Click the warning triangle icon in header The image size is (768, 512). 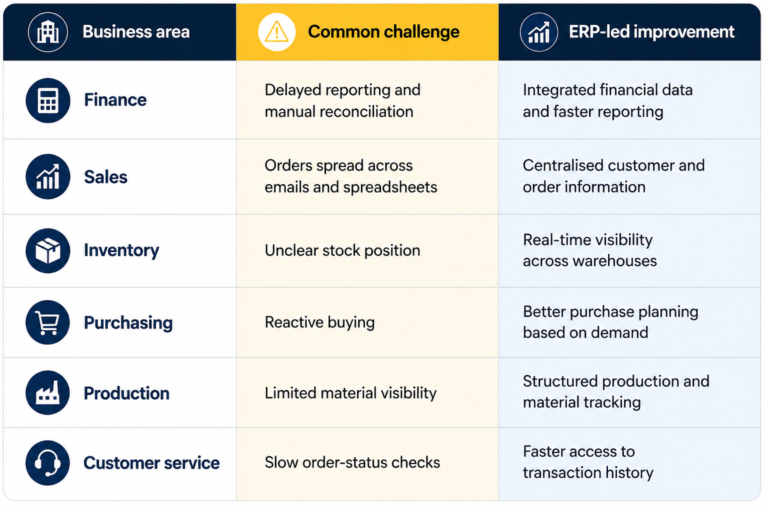point(277,32)
